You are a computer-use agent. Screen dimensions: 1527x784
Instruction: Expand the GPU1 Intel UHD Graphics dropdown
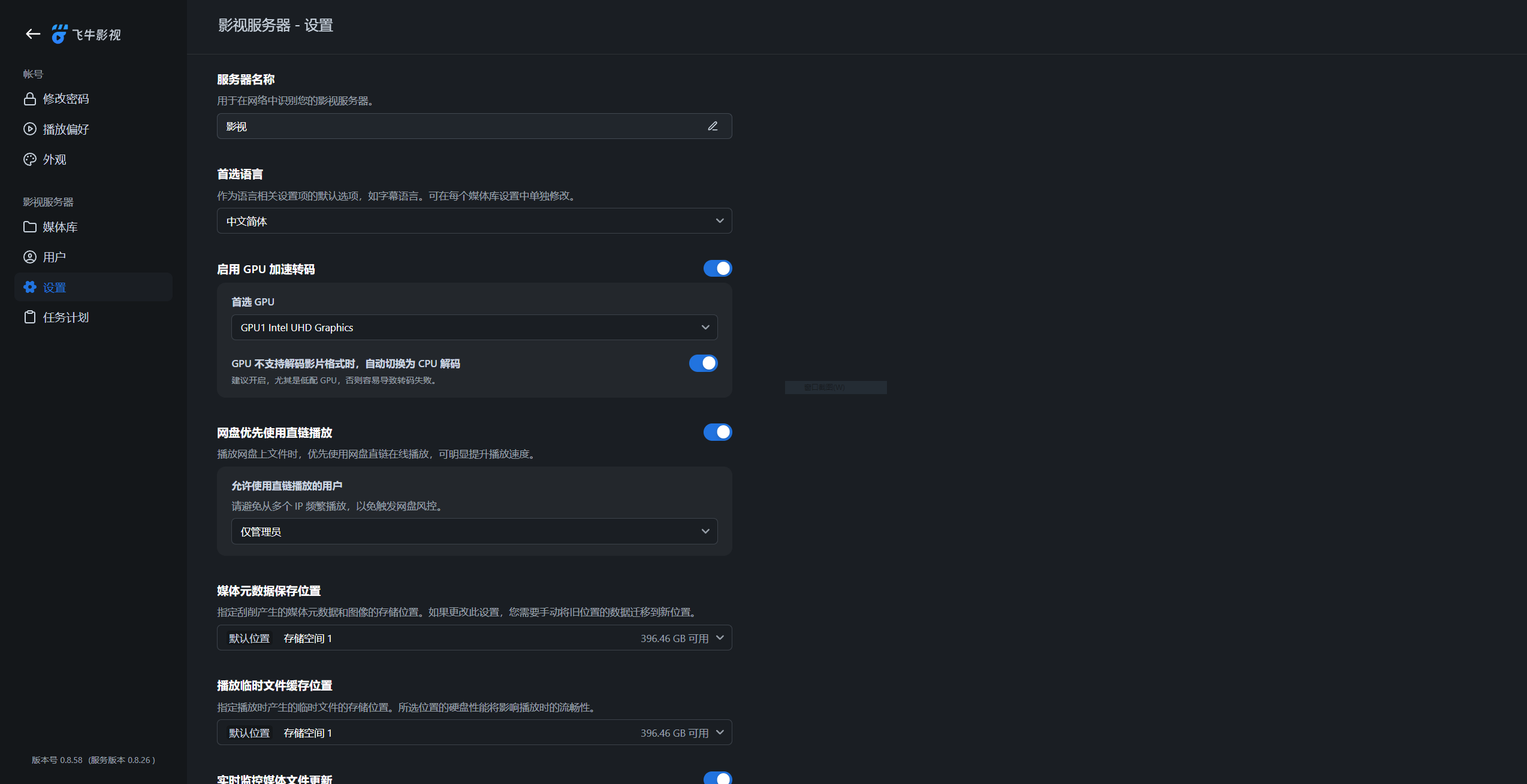pyautogui.click(x=474, y=328)
